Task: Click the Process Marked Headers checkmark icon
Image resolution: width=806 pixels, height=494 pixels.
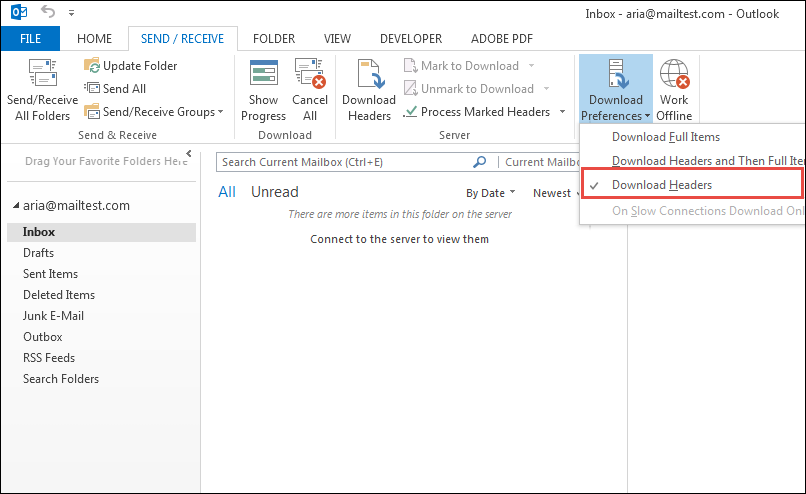Action: click(x=410, y=112)
